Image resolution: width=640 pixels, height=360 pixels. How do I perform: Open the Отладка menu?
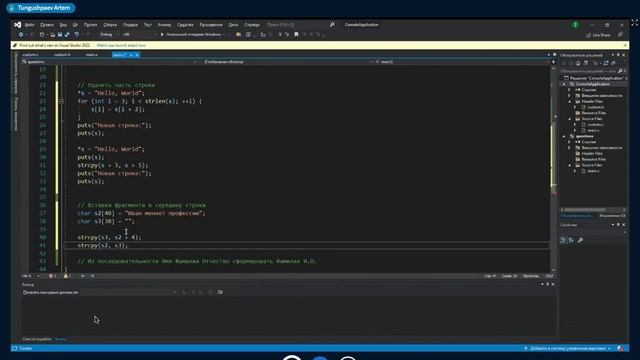click(130, 25)
